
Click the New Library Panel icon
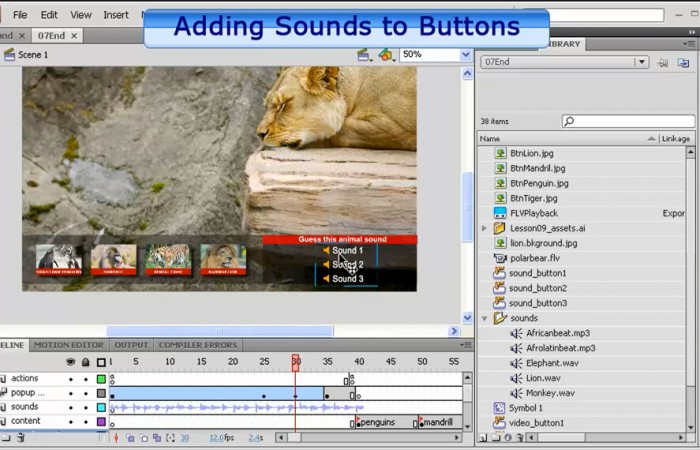pyautogui.click(x=683, y=62)
